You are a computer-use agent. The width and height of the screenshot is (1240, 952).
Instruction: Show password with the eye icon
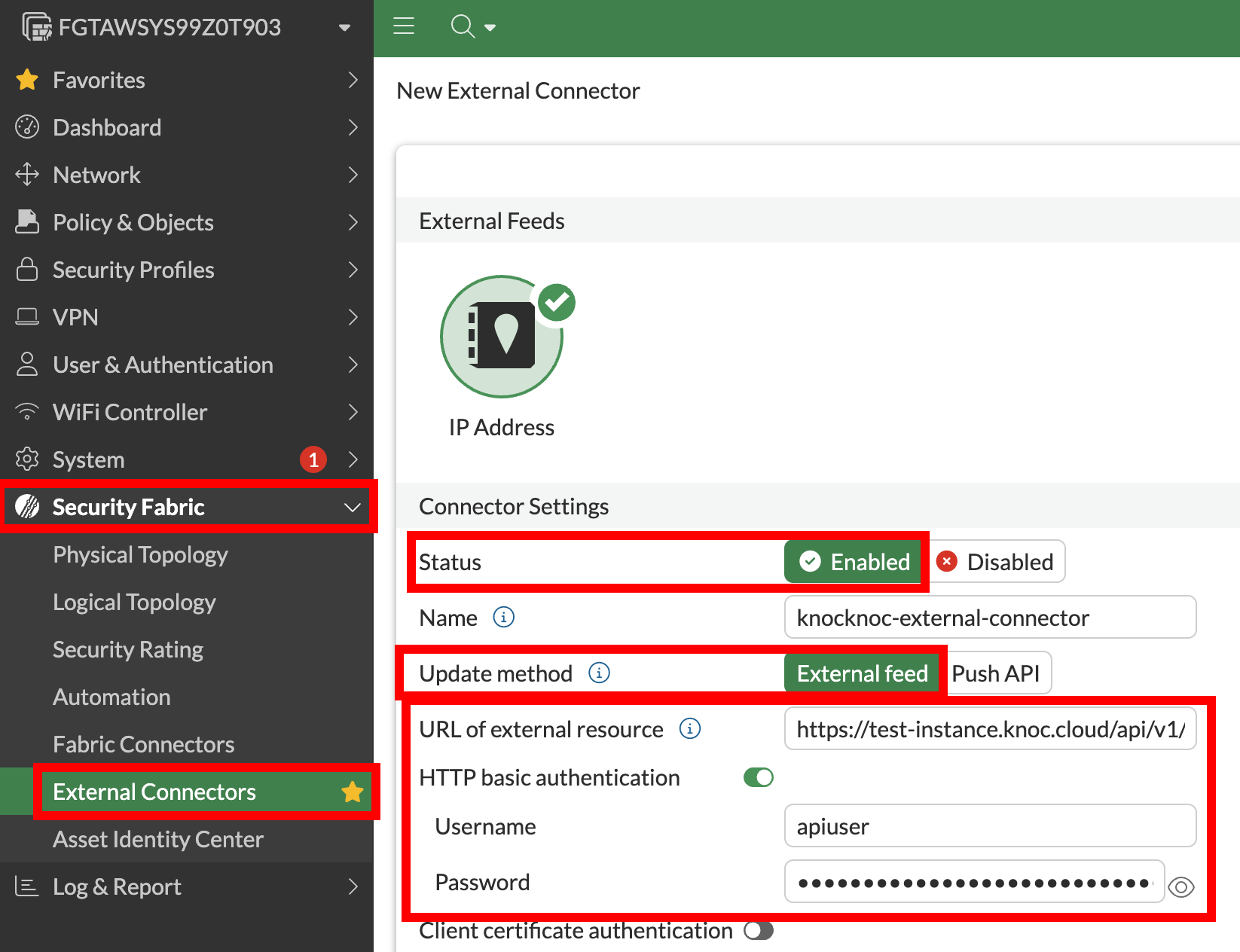(1180, 887)
